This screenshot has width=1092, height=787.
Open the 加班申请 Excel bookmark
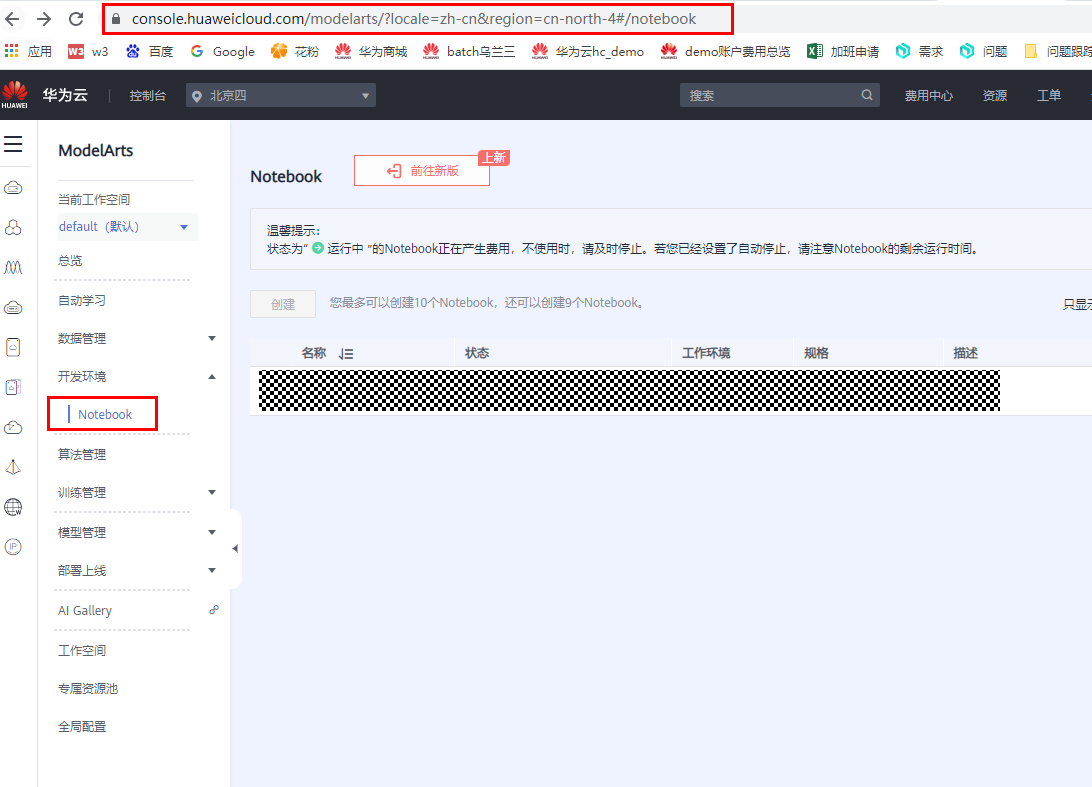[x=843, y=52]
